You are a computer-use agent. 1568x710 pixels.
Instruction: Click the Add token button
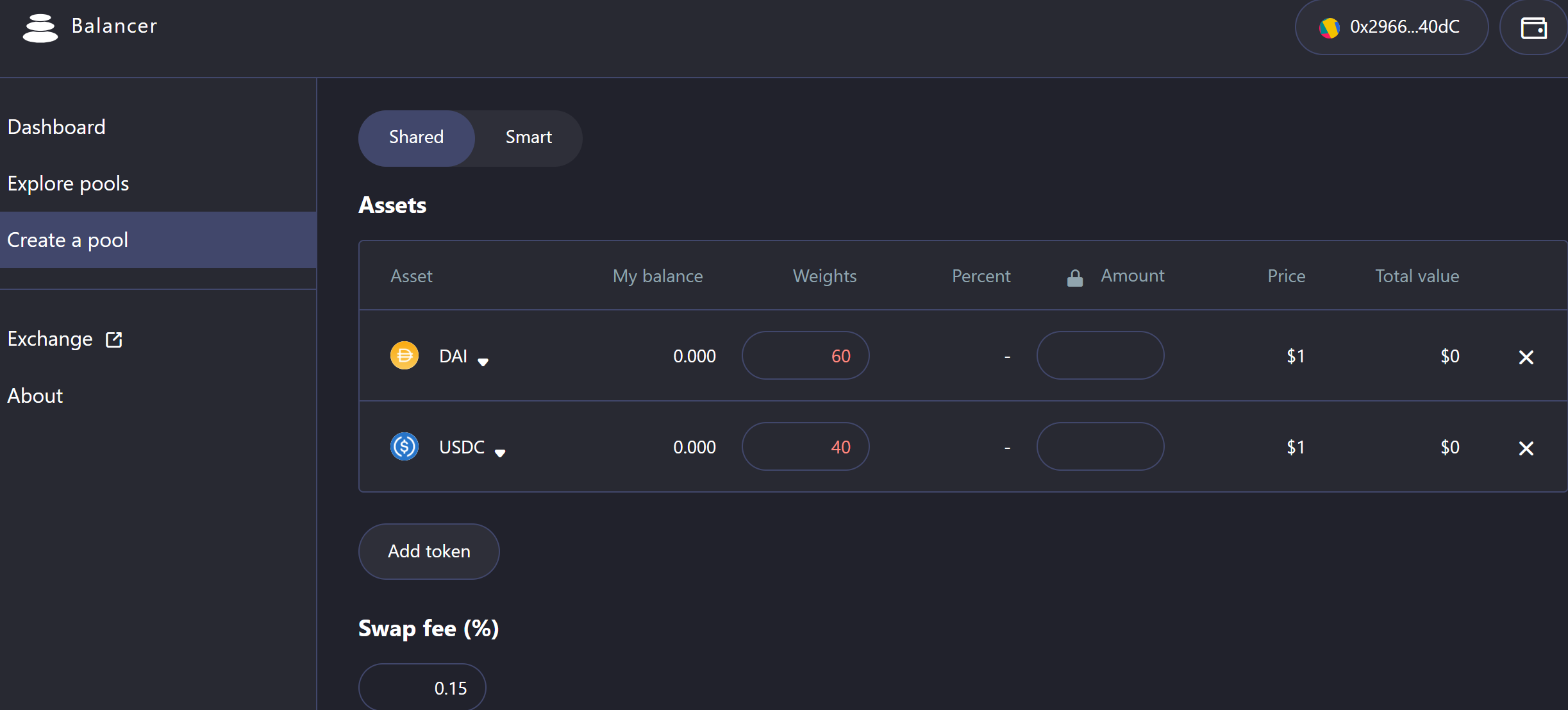tap(429, 552)
